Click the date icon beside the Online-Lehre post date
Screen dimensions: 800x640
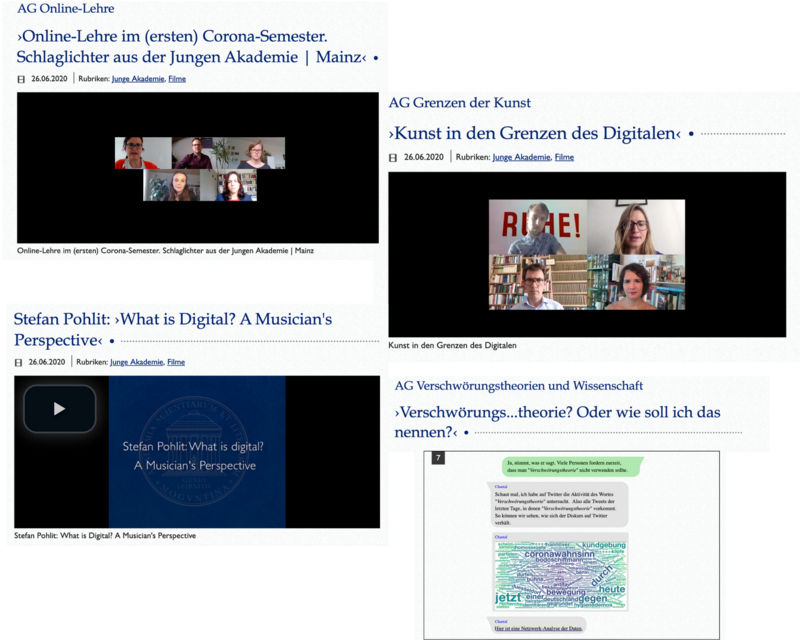22,79
